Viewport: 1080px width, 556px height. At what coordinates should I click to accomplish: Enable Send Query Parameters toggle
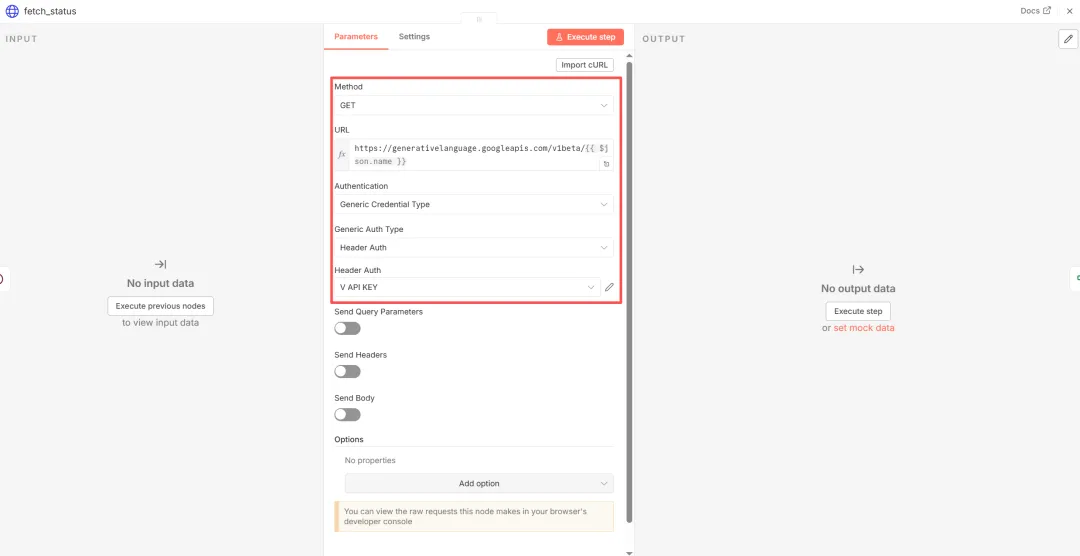tap(347, 329)
